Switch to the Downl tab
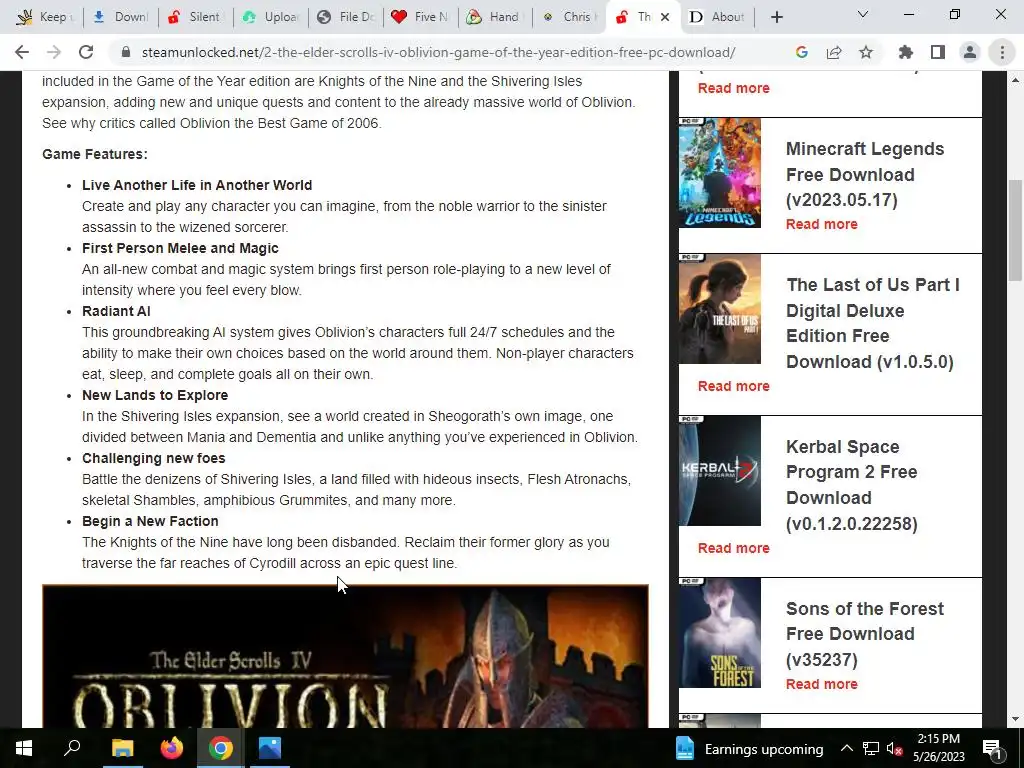Image resolution: width=1024 pixels, height=768 pixels. [121, 17]
